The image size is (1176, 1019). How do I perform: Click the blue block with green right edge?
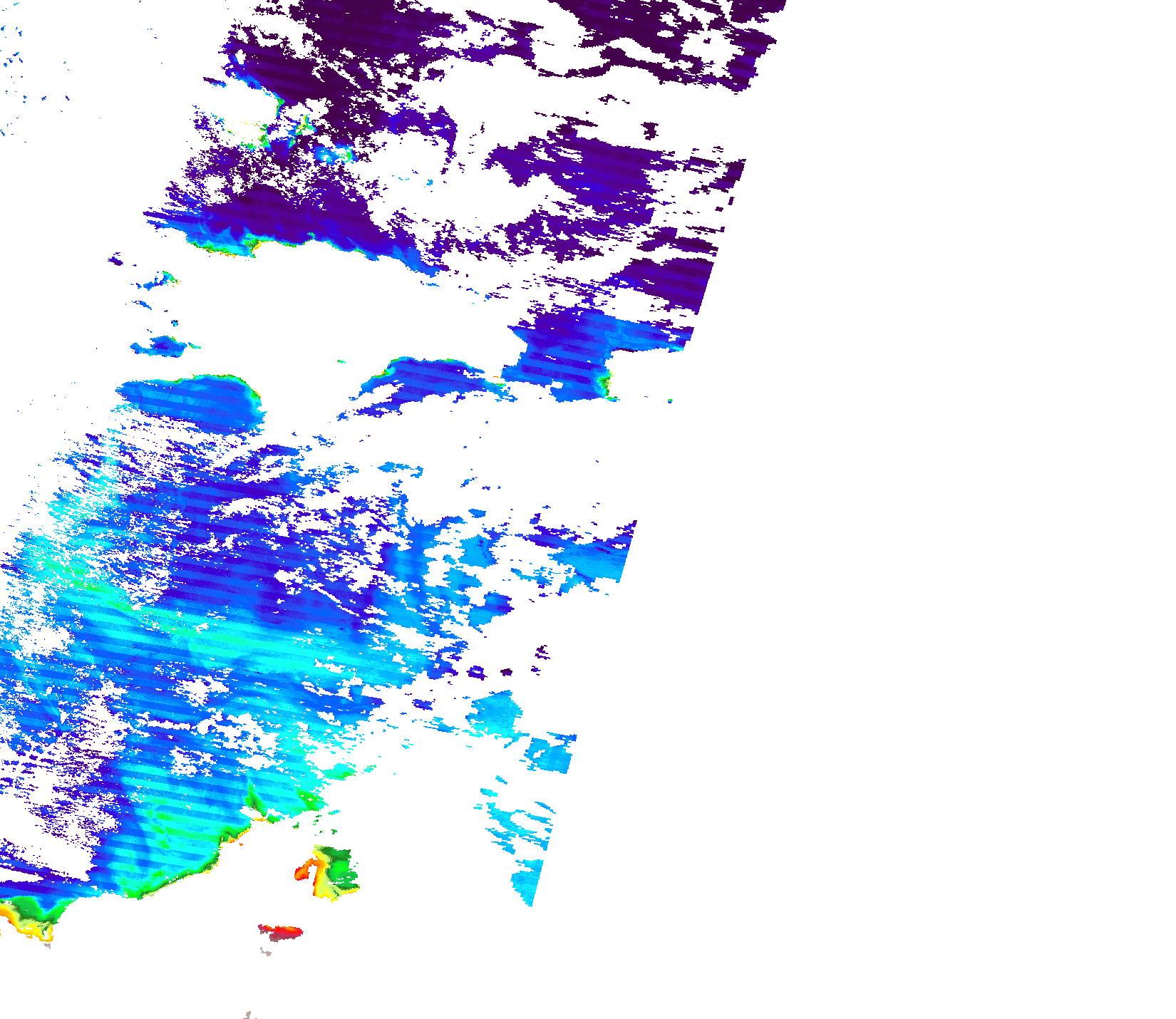tap(570, 363)
